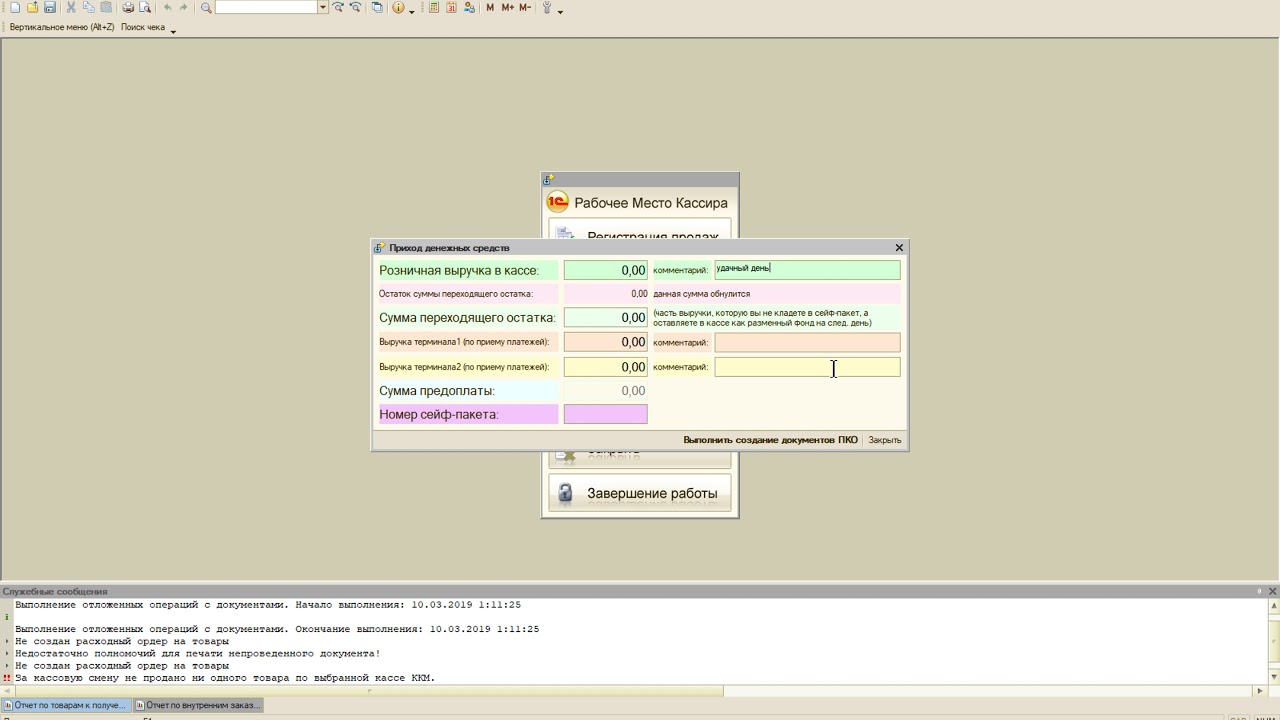The height and width of the screenshot is (720, 1280).
Task: Click the Windows list icon
Action: [377, 7]
